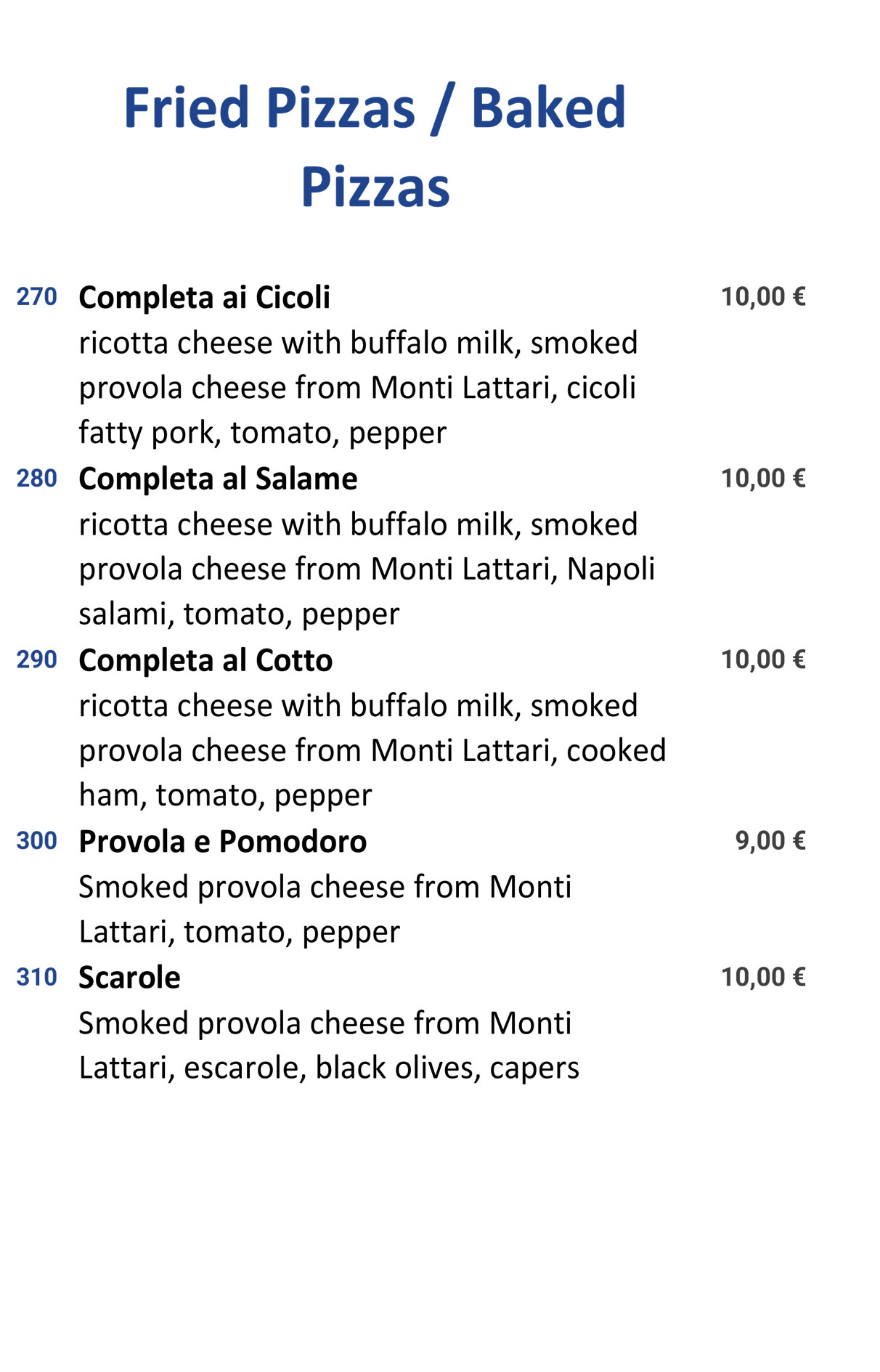This screenshot has height=1372, width=880.
Task: Click the Fried Pizzas / Baked Pizzas heading
Action: click(x=375, y=147)
